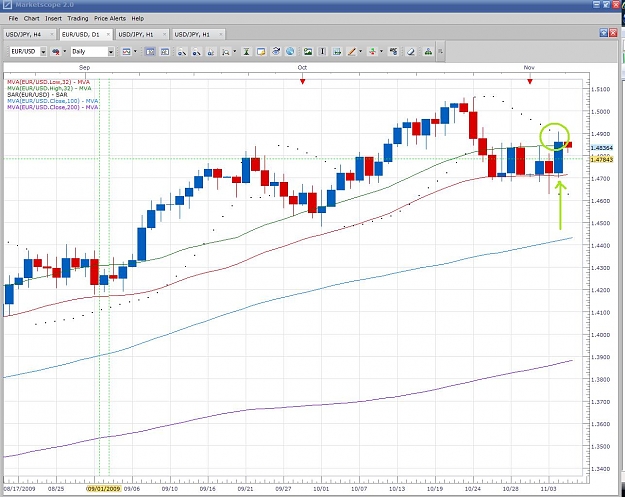Click the second zoom magnifier icon
This screenshot has height=497, width=625.
tap(196, 51)
